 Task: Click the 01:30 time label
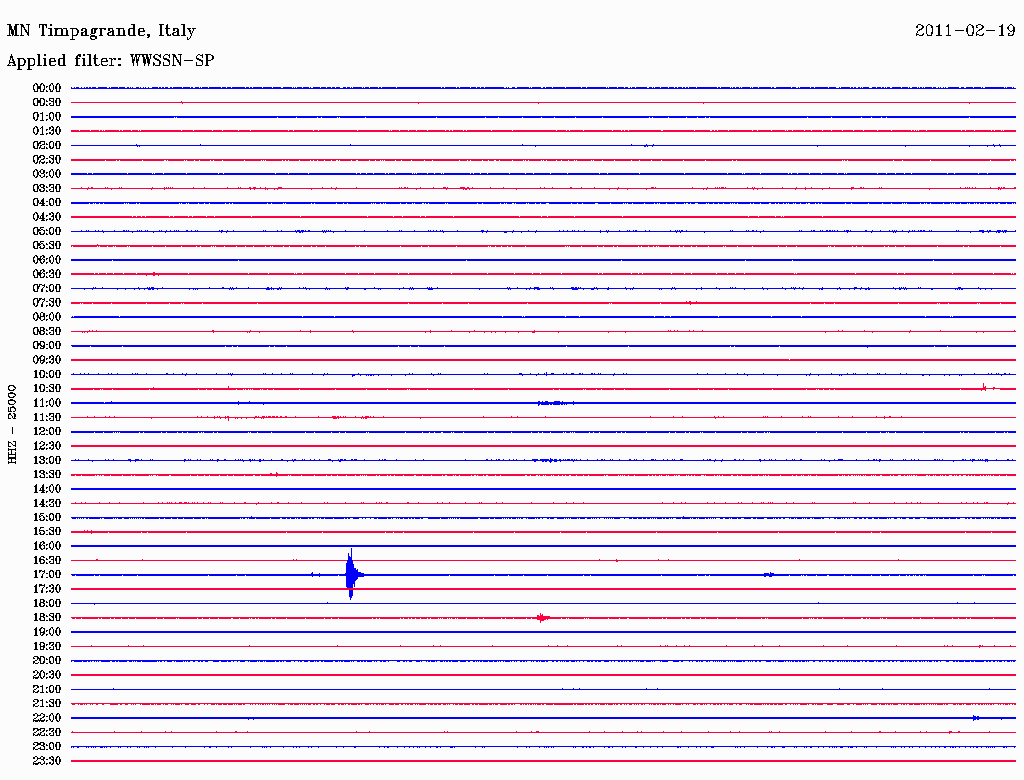tap(47, 131)
